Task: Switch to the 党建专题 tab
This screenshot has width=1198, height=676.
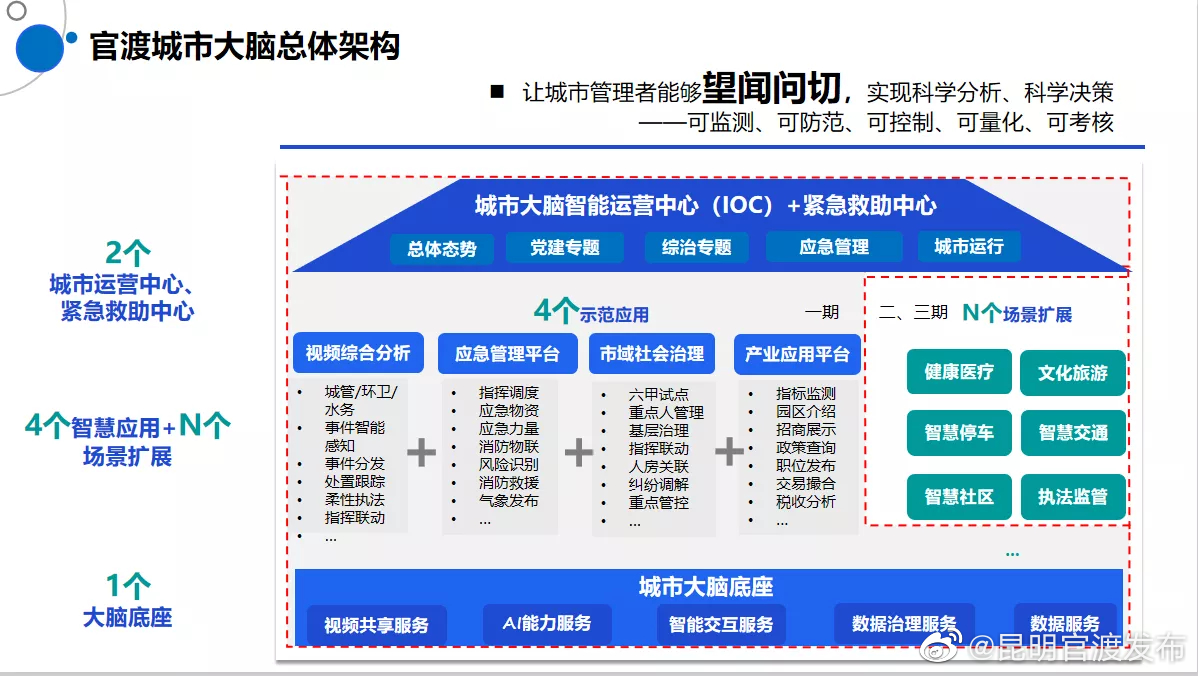Action: [565, 247]
